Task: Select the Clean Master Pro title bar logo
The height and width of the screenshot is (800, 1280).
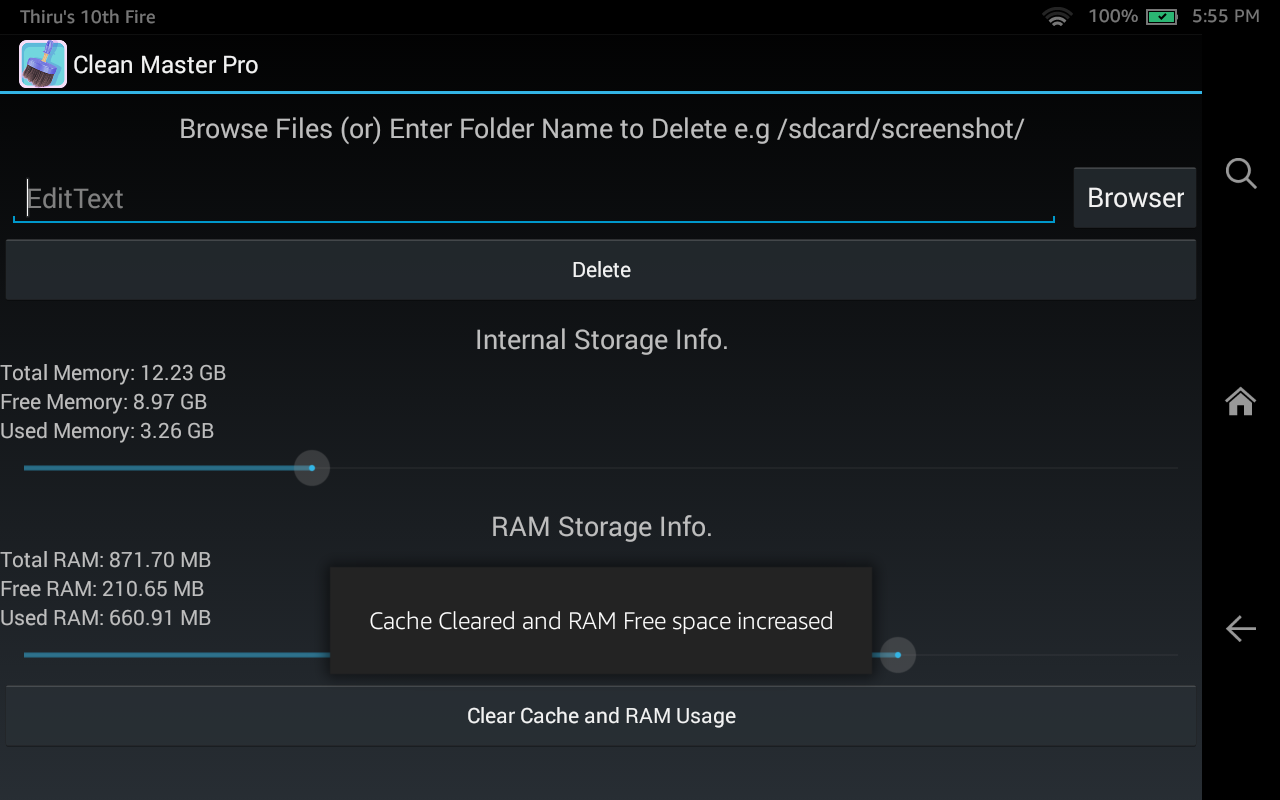Action: [42, 63]
